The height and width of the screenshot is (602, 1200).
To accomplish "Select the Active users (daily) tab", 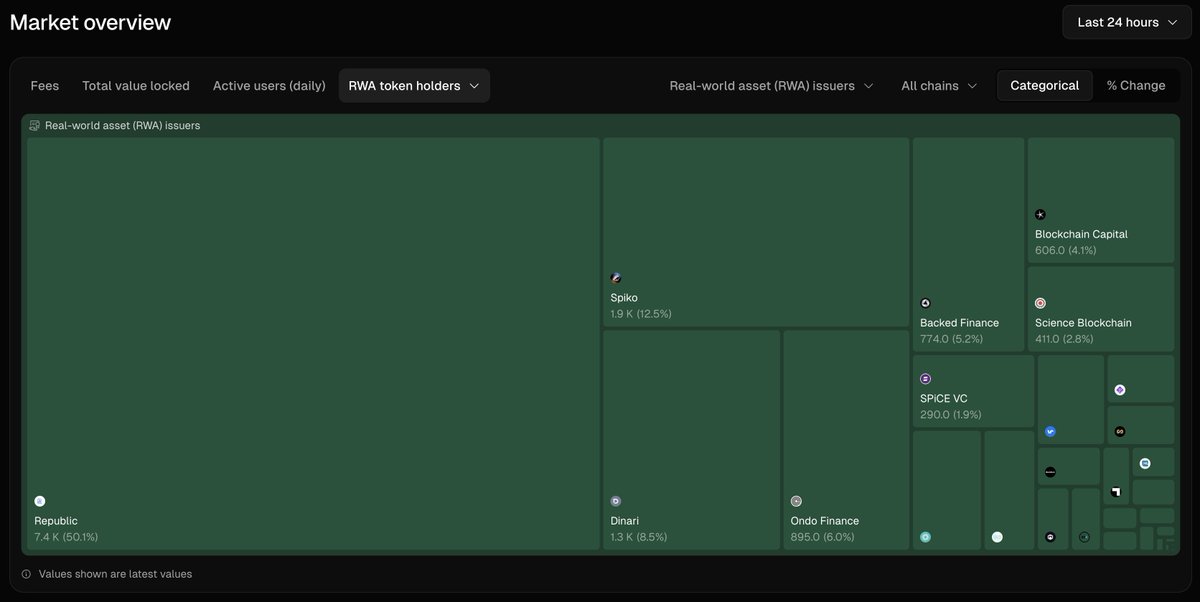I will point(269,86).
